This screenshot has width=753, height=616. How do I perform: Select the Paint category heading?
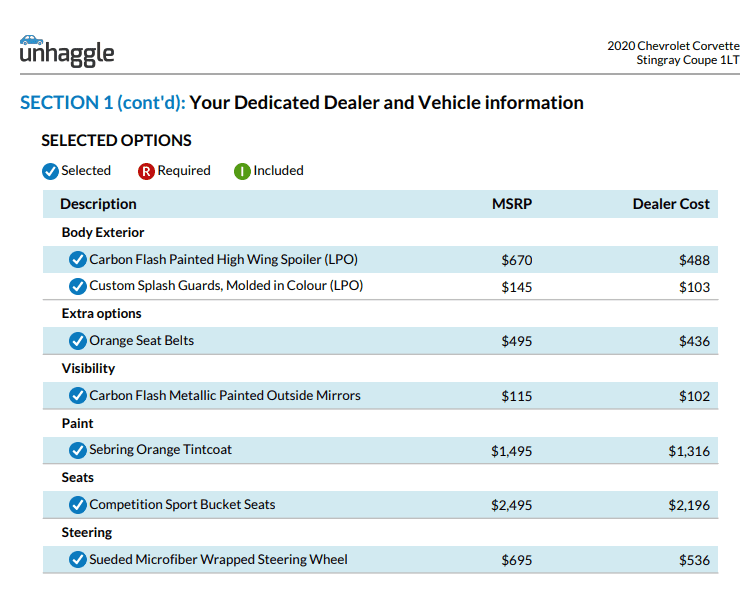[77, 423]
